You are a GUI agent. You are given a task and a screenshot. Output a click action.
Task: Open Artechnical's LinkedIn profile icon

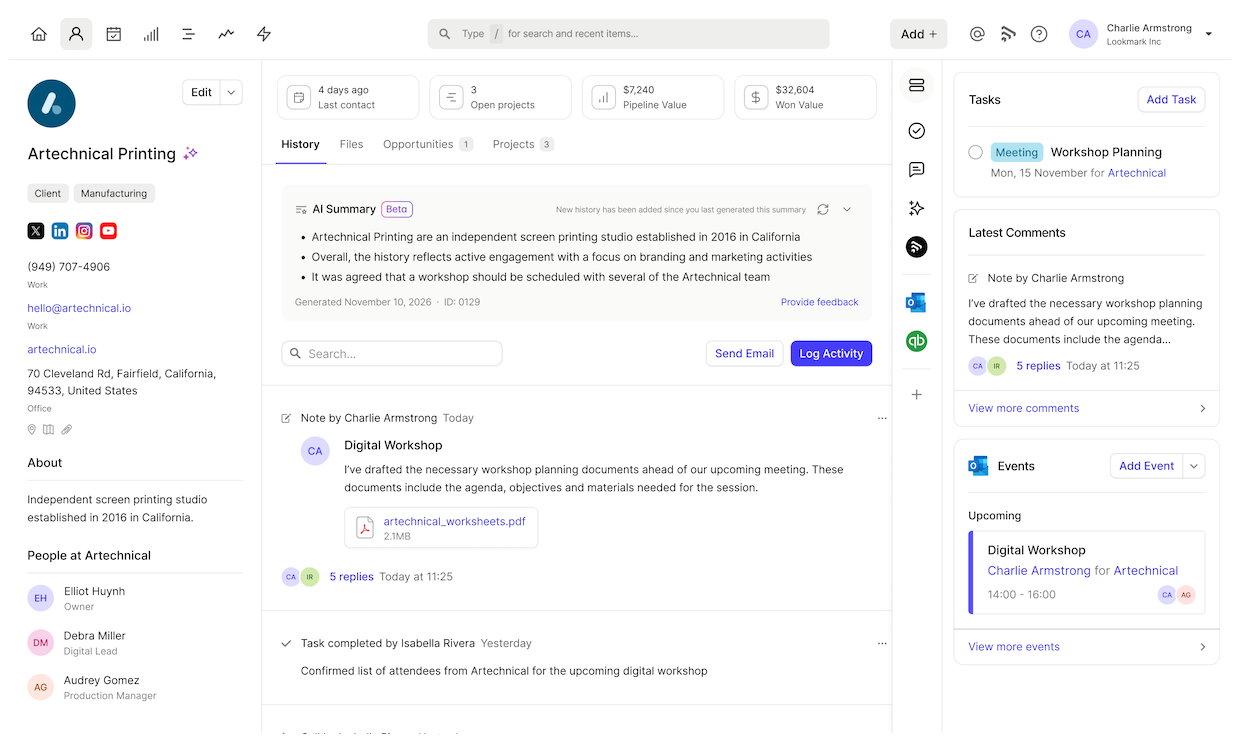(x=59, y=230)
